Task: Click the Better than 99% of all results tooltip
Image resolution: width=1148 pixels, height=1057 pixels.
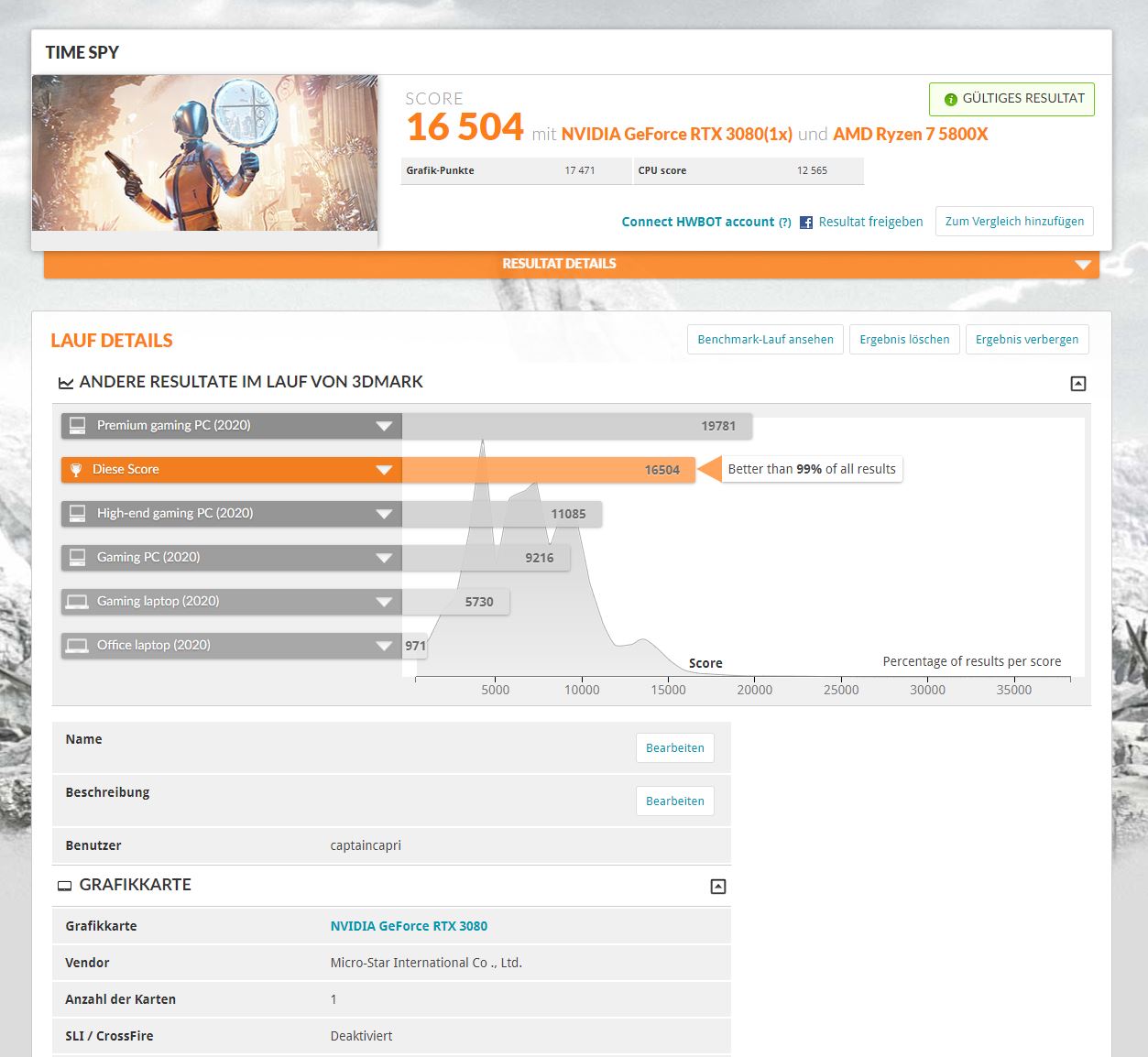Action: tap(812, 469)
